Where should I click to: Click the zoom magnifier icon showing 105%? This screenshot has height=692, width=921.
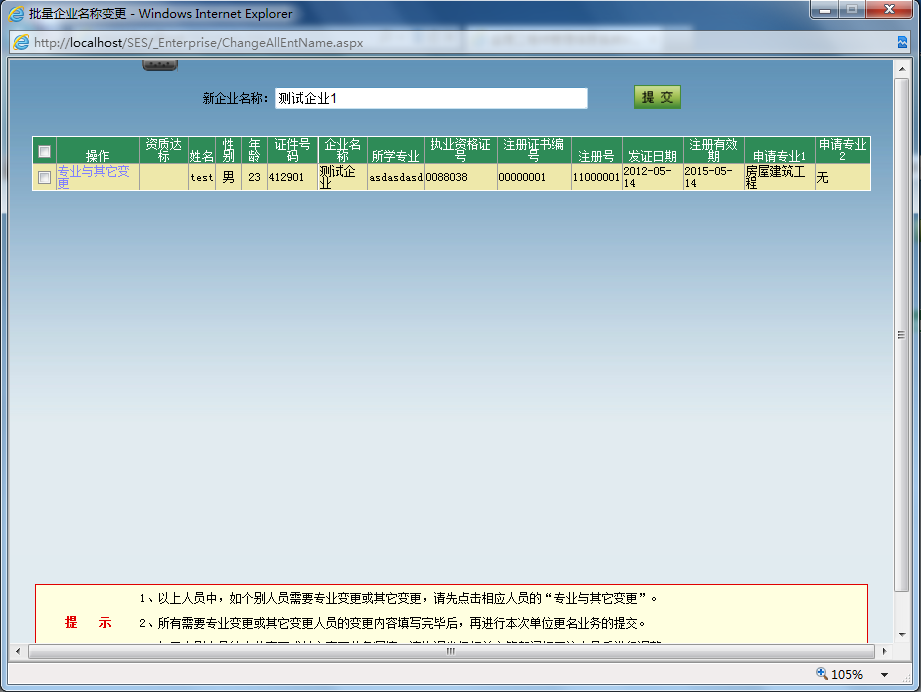822,674
